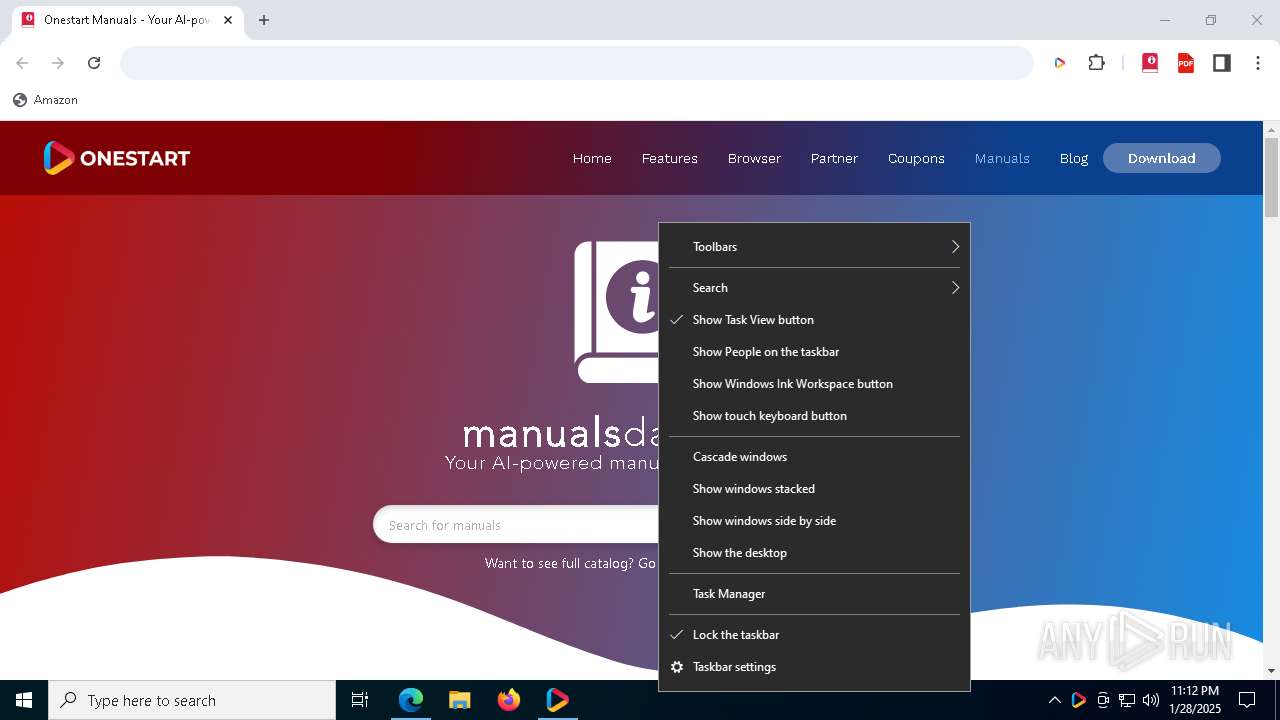Click the OneStart logo in the site header
This screenshot has width=1280, height=720.
tap(116, 158)
